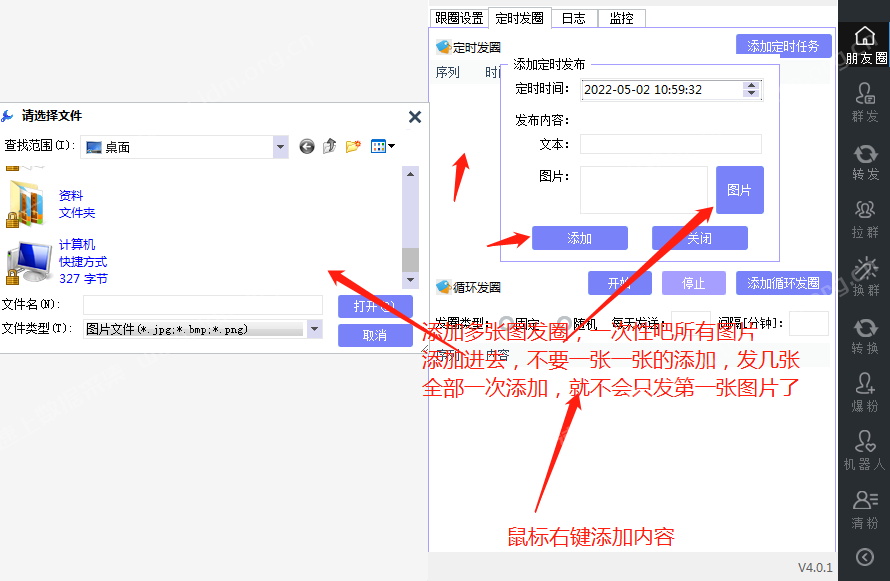The height and width of the screenshot is (581, 890).
Task: Click the 计算机 快捷方式 item label
Action: coord(83,262)
